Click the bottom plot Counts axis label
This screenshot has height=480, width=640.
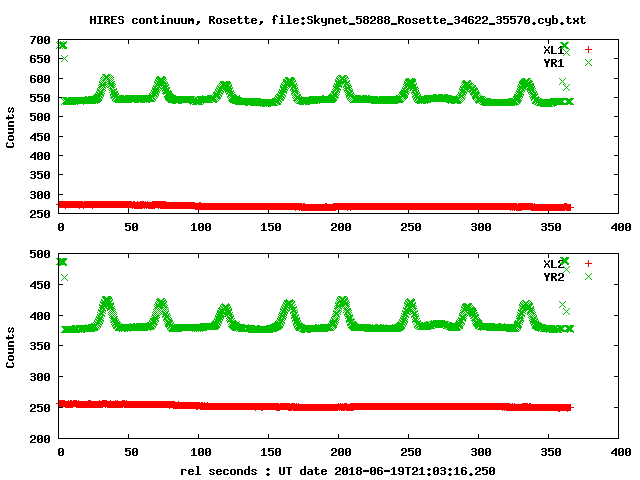(x=10, y=347)
